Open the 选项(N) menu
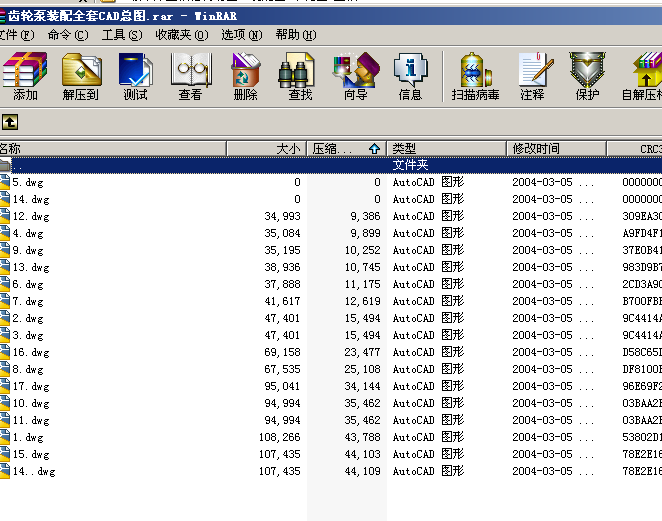662x521 pixels. click(x=242, y=35)
